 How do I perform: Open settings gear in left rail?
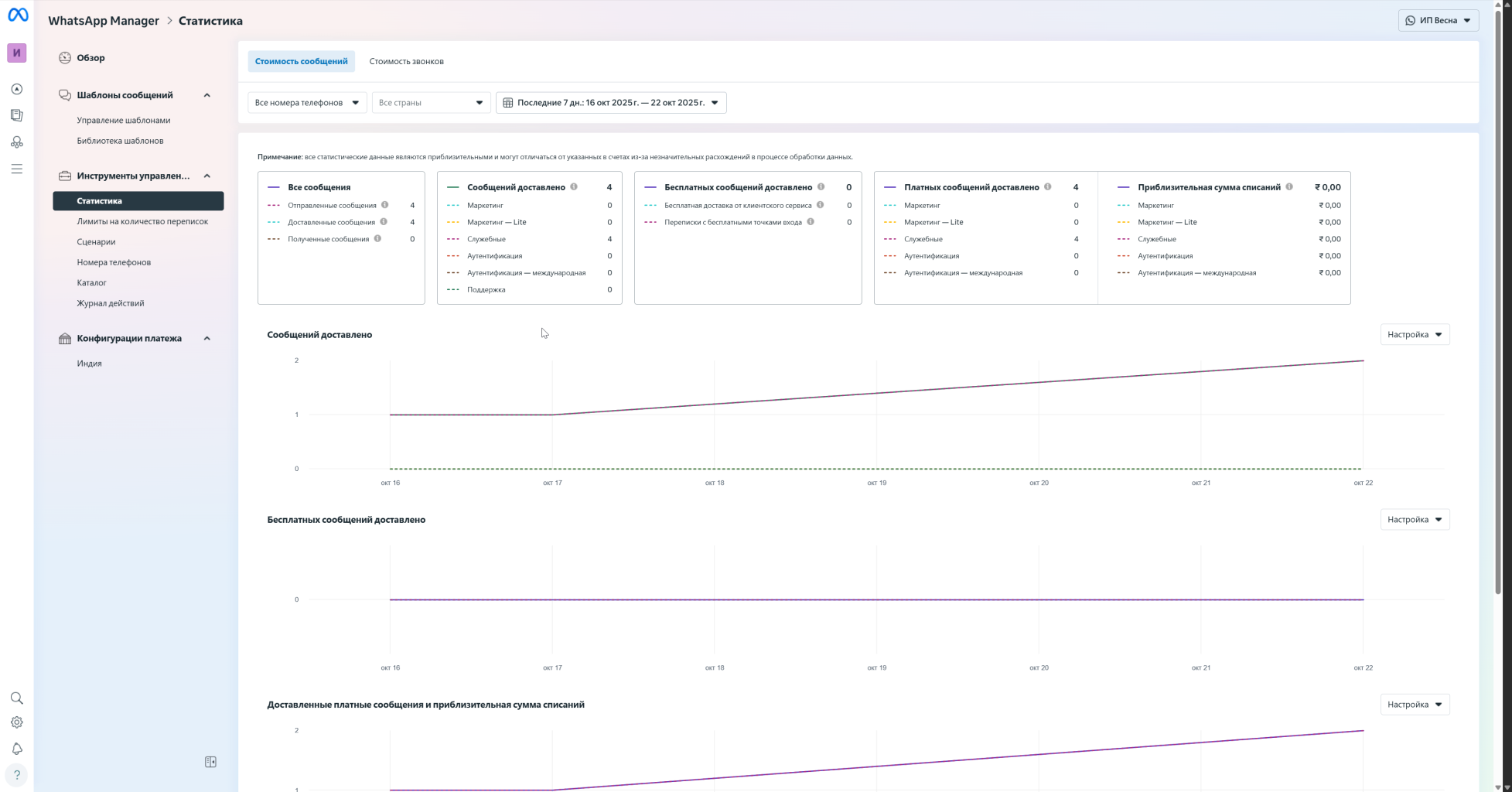[x=16, y=722]
